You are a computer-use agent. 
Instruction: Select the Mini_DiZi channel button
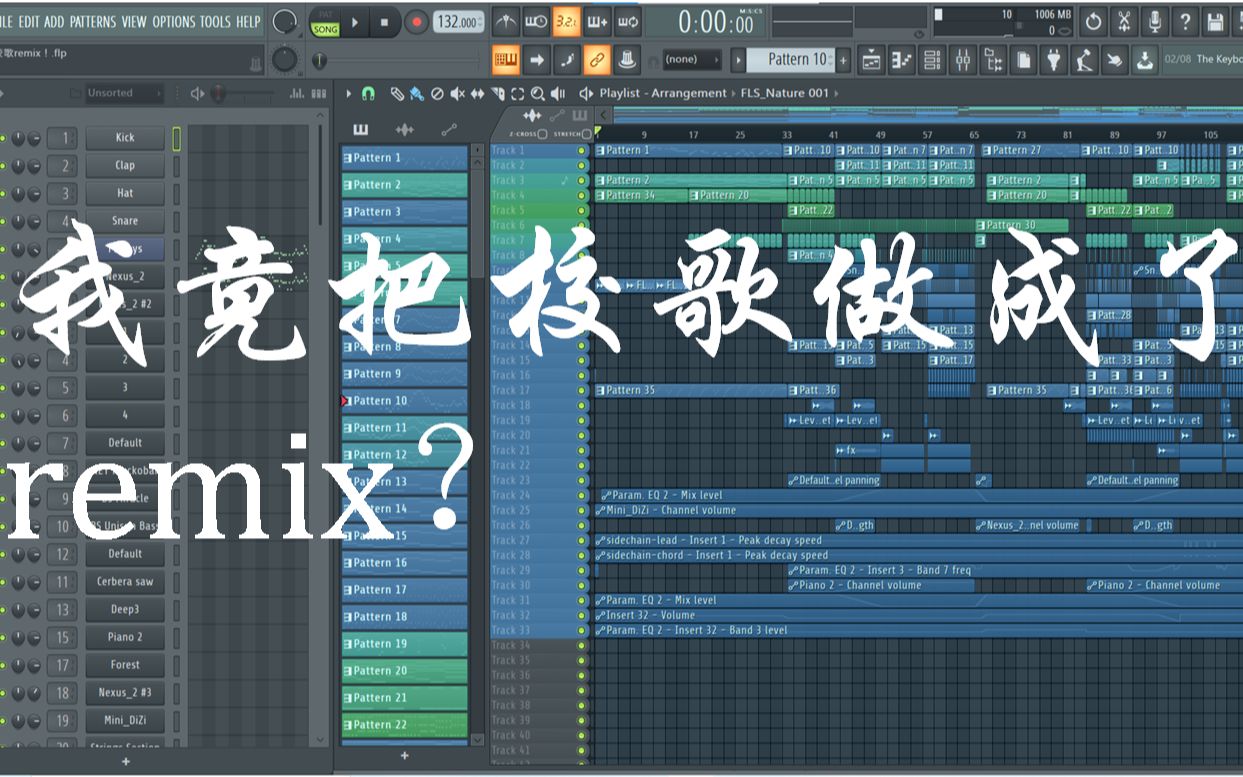pyautogui.click(x=125, y=720)
